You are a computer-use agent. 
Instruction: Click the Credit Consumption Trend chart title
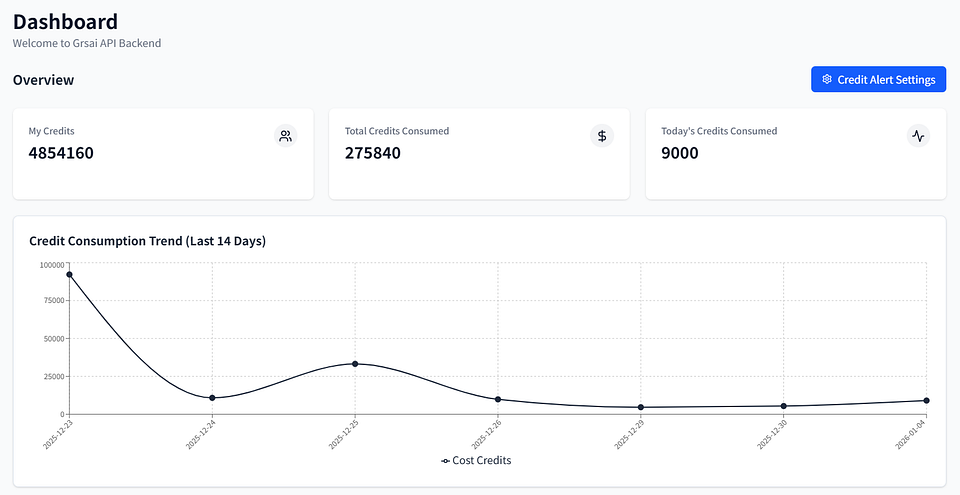coord(148,241)
